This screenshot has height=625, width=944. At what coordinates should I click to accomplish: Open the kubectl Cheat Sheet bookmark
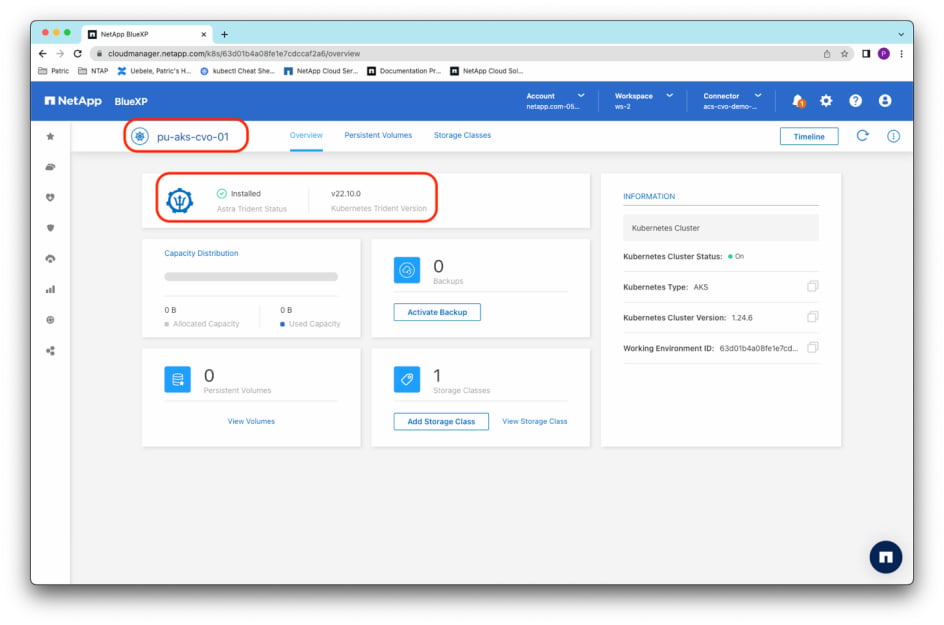[x=237, y=71]
